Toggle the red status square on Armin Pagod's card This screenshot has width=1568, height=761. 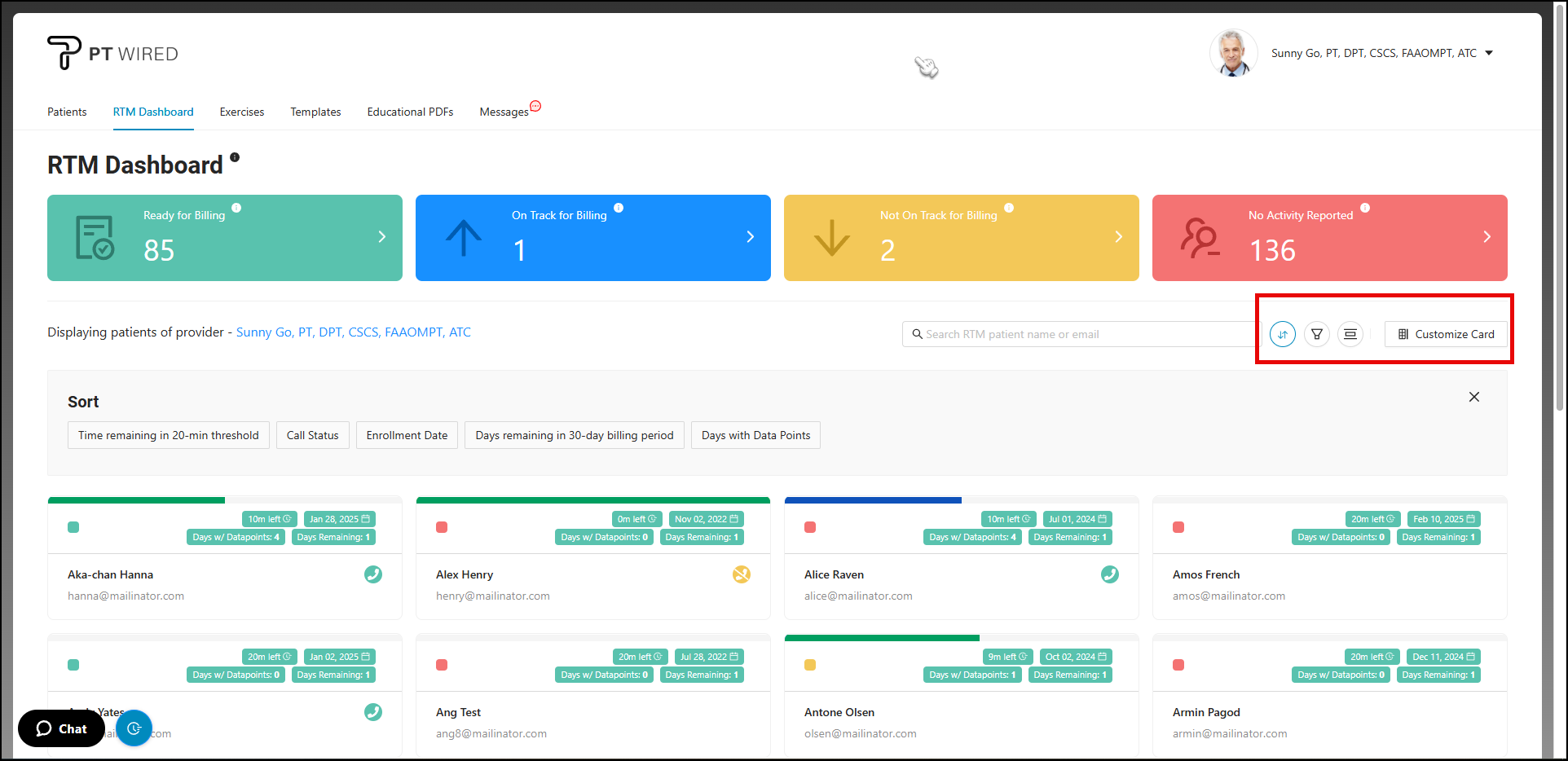click(x=1178, y=665)
